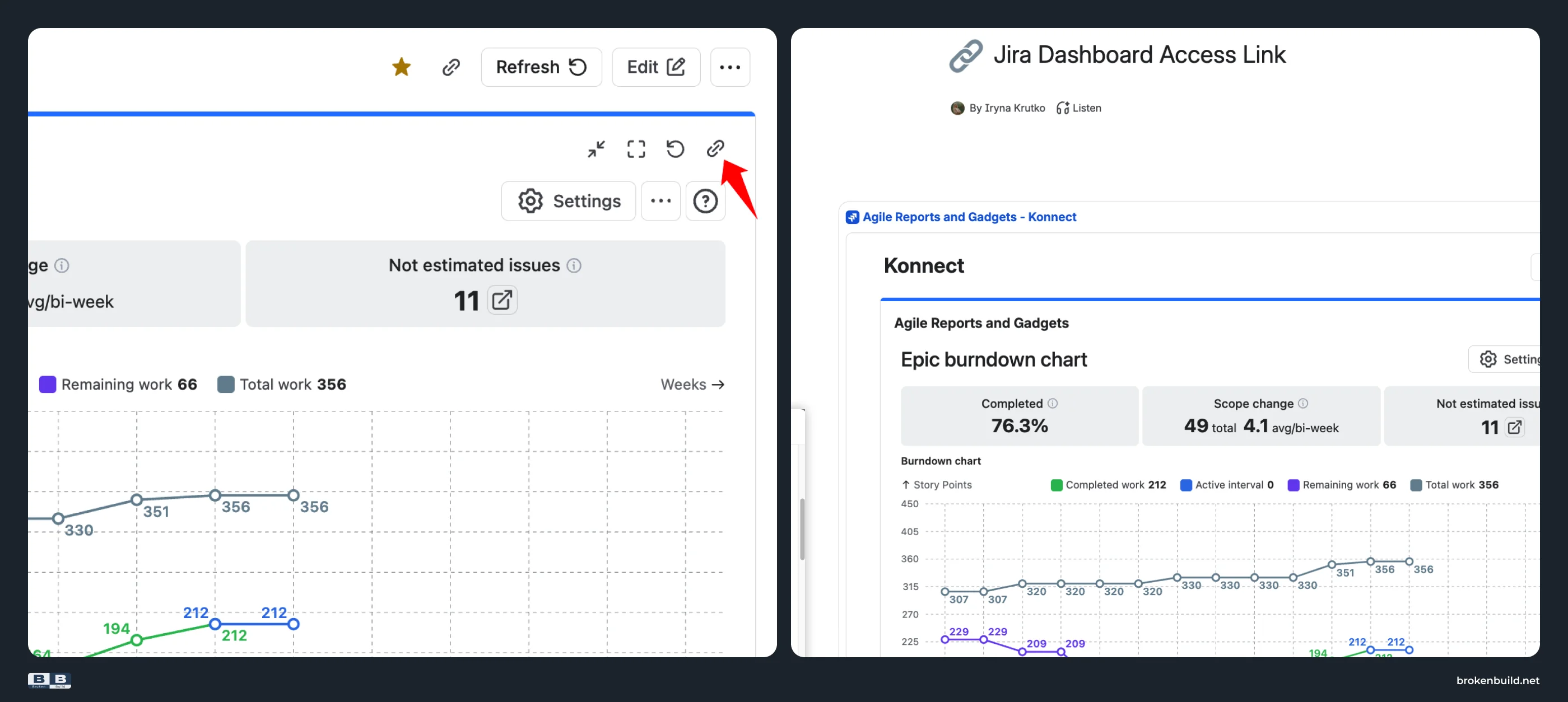The image size is (1568, 702).
Task: Open Agile Reports and Gadgets - Konnect link
Action: point(969,217)
